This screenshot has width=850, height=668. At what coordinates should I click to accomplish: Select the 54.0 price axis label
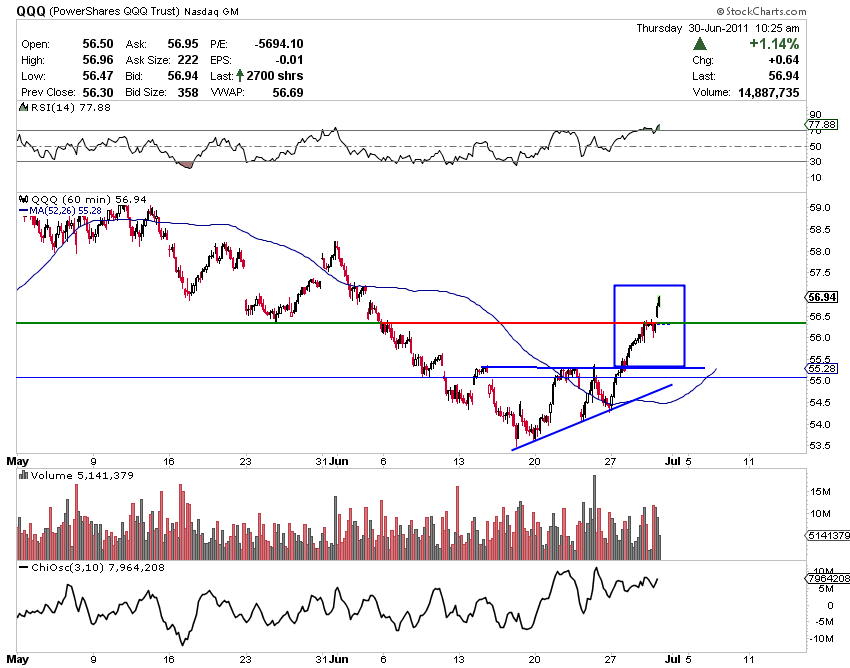820,424
